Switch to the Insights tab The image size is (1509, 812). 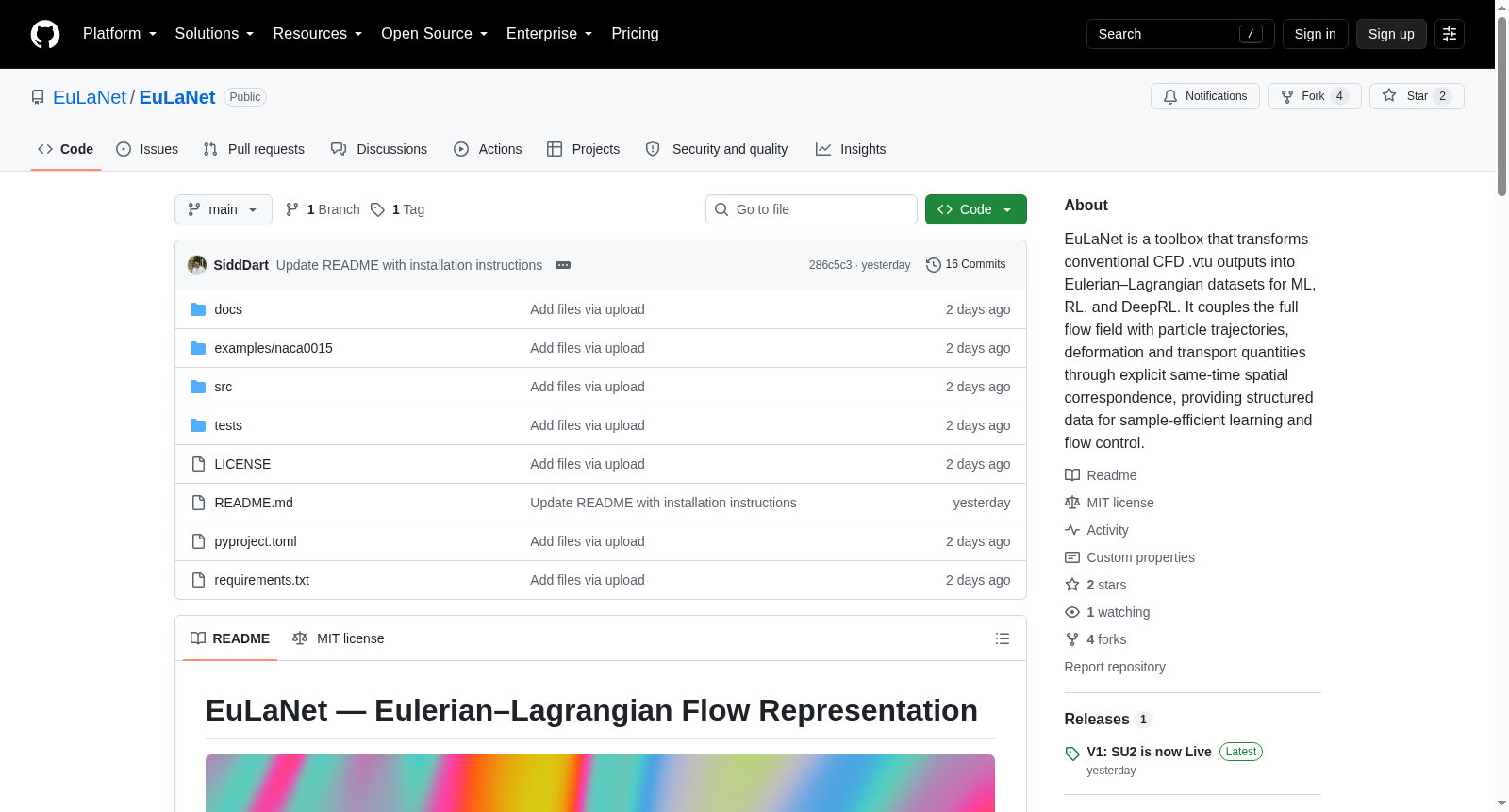(851, 149)
